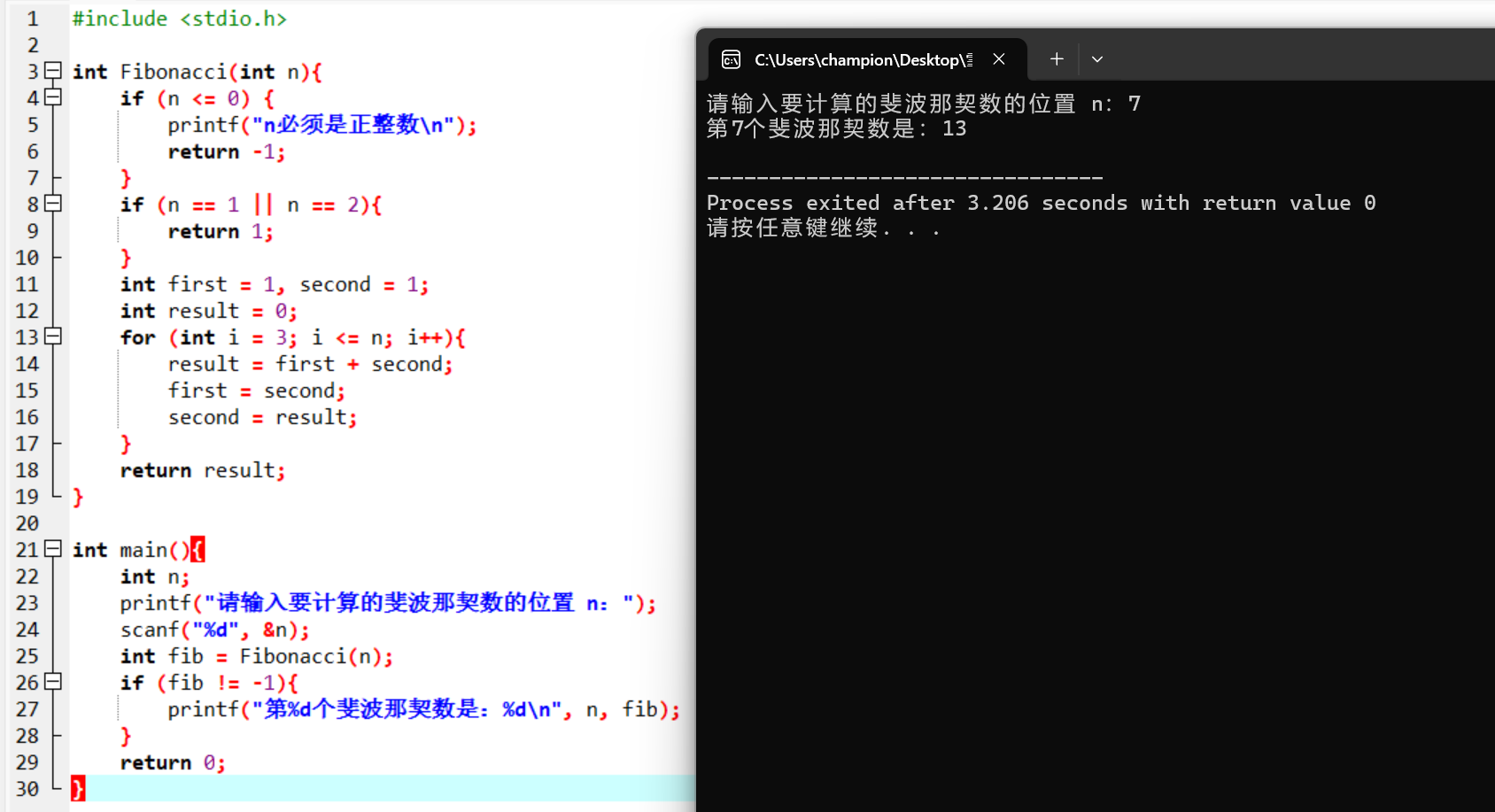Click 'int n;' on line 22
Viewport: 1495px width, 812px height.
[155, 576]
